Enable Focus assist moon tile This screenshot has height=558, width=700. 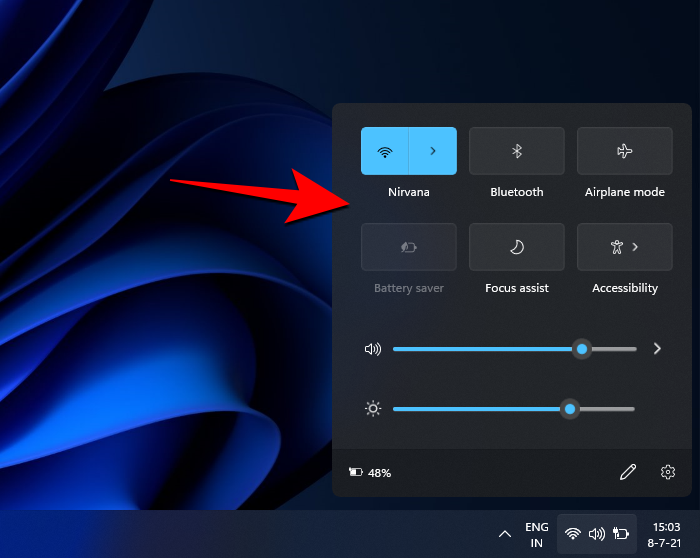516,247
